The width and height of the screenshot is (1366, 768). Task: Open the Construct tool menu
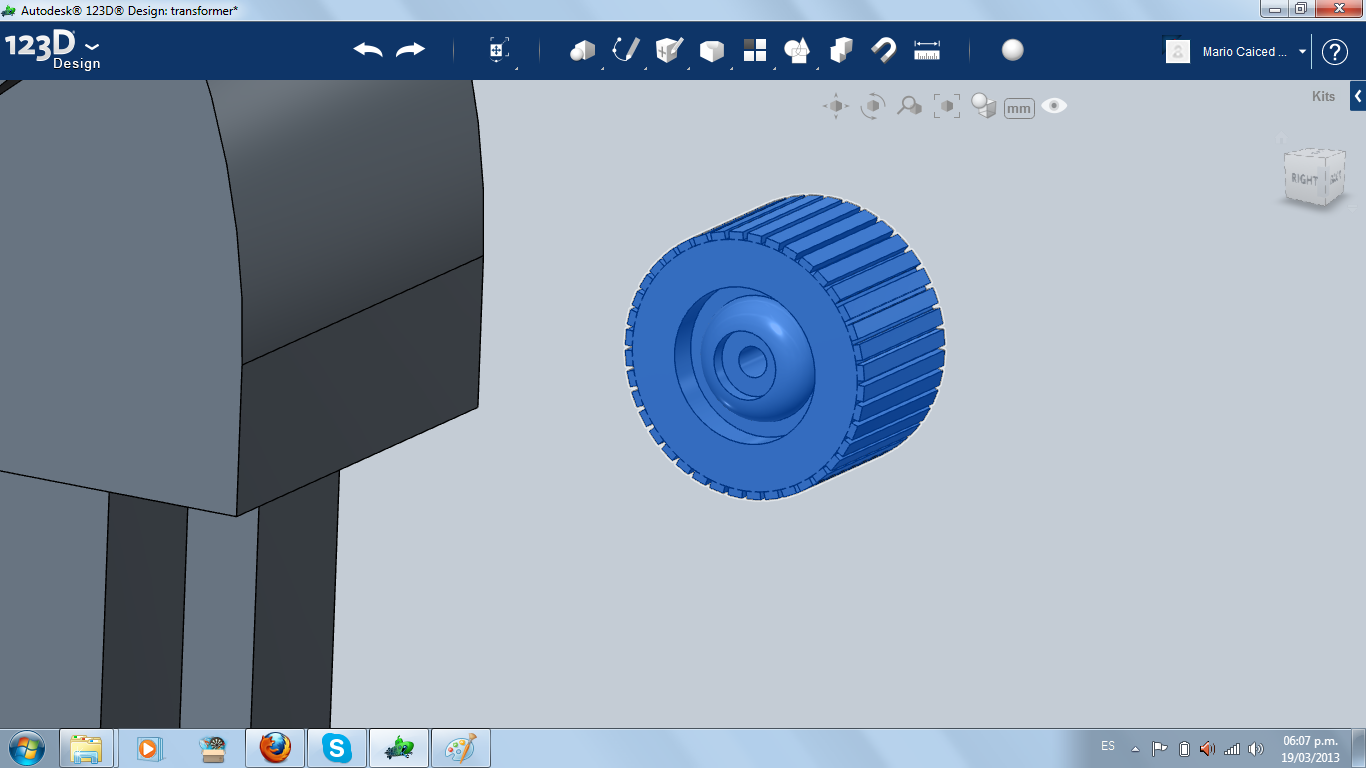tap(668, 50)
